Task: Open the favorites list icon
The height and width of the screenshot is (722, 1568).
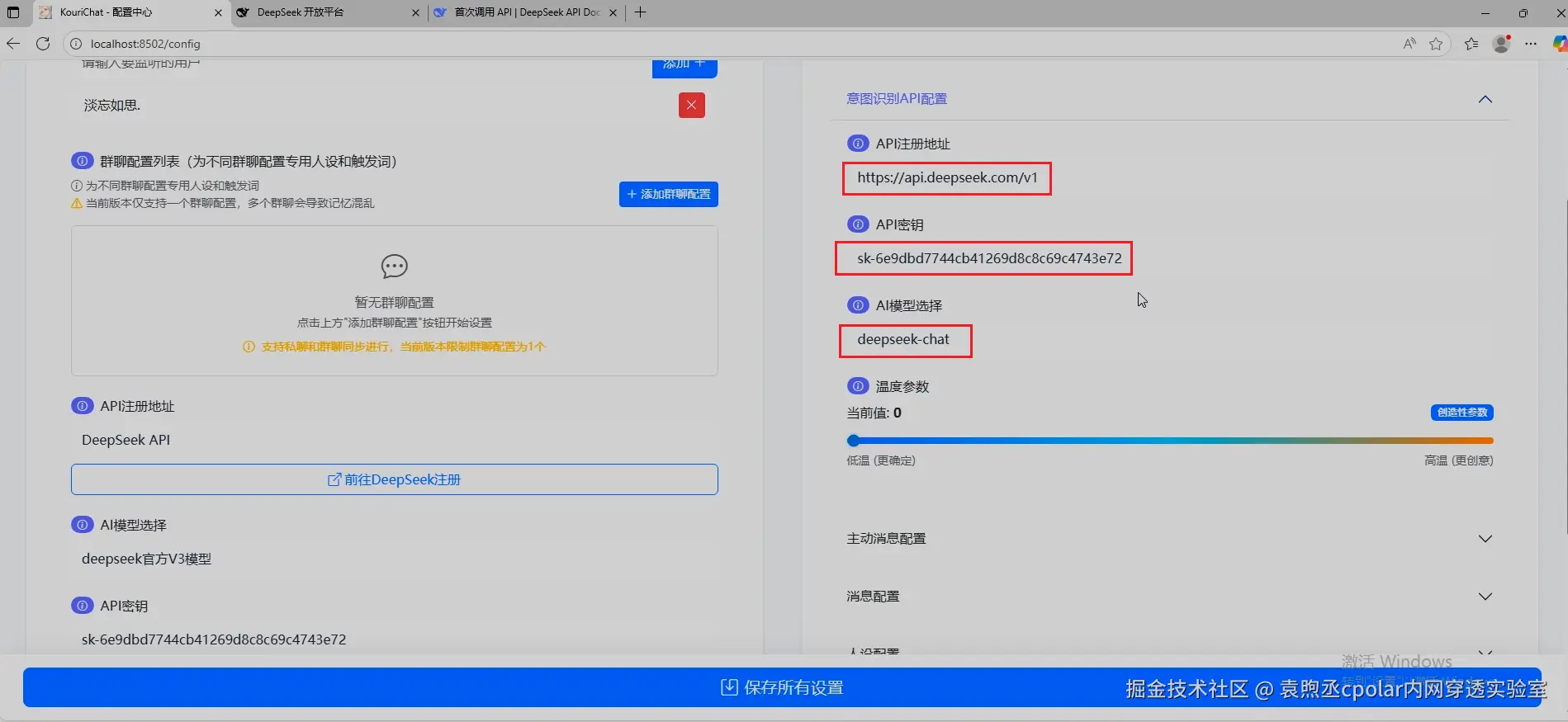Action: 1471,44
